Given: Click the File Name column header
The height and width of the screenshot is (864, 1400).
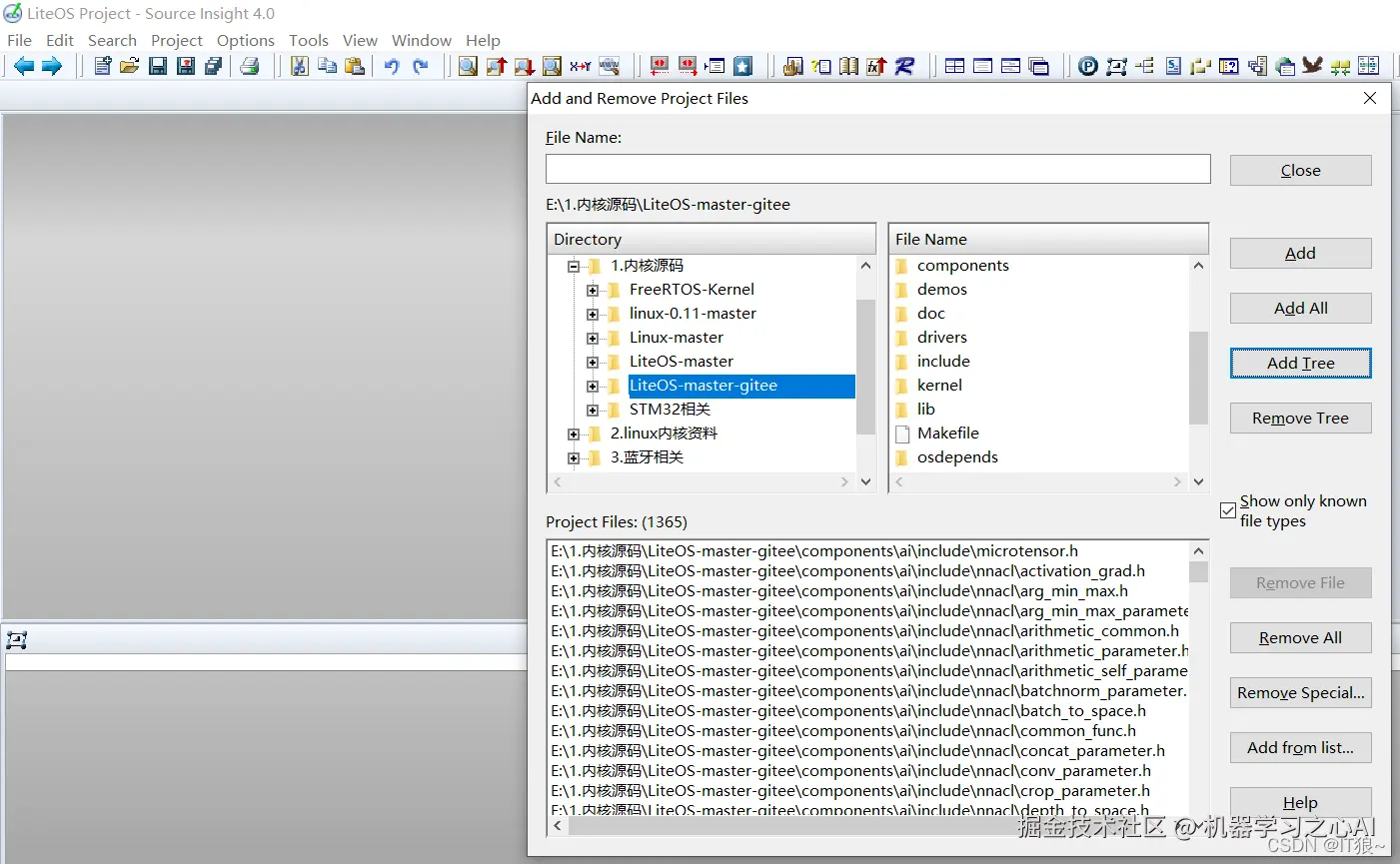Looking at the screenshot, I should 1048,239.
